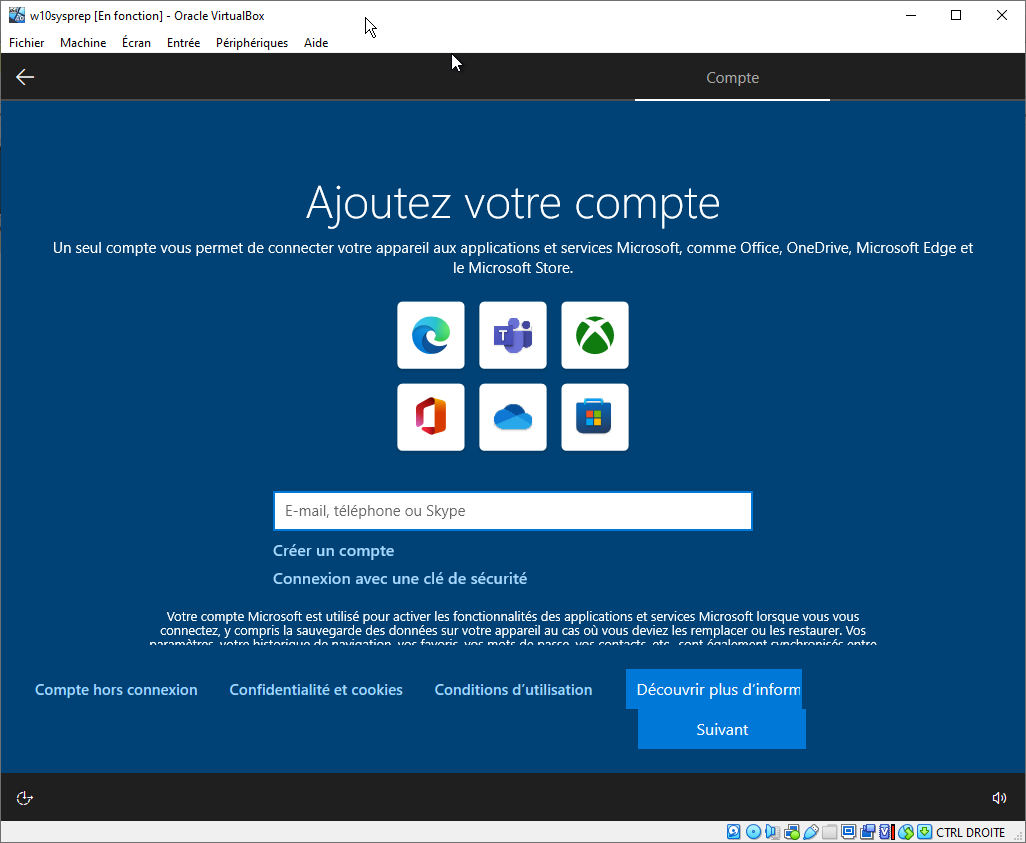Click the Microsoft Teams app tile
Screen dimensions: 1026x843
tap(513, 335)
